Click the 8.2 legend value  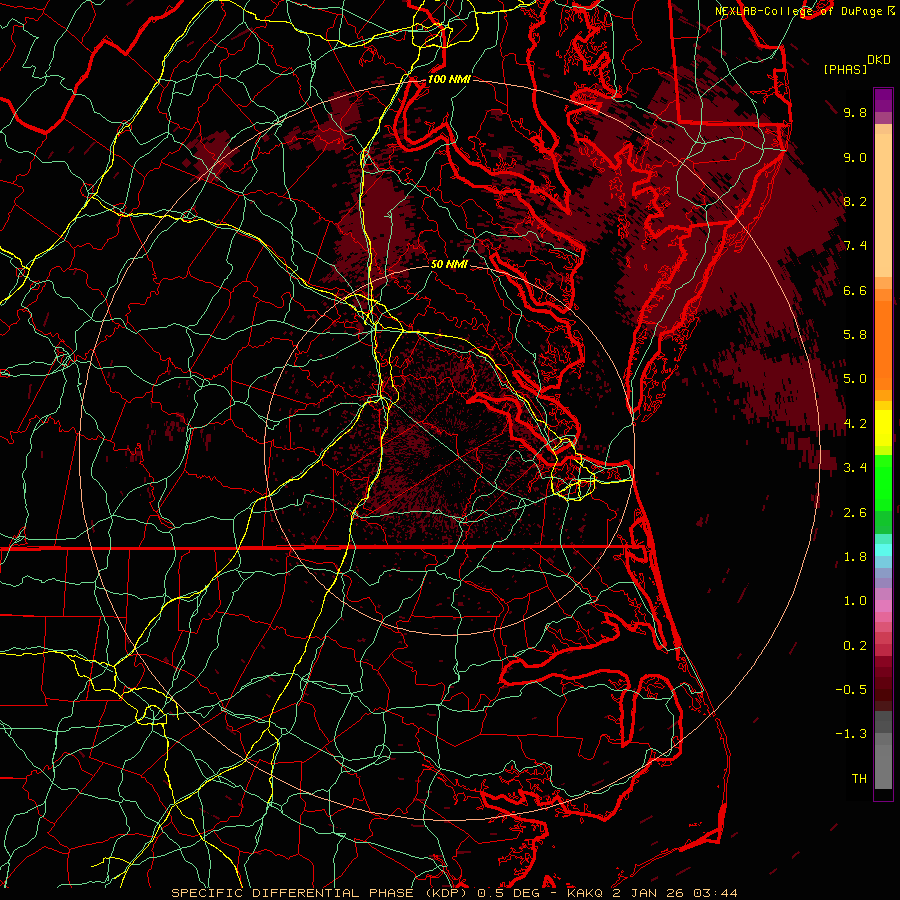coord(855,201)
